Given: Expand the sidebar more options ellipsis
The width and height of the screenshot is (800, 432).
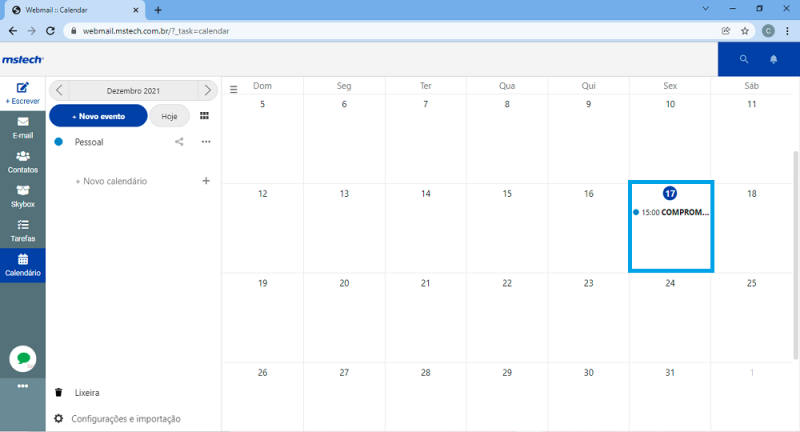Looking at the screenshot, I should [22, 386].
